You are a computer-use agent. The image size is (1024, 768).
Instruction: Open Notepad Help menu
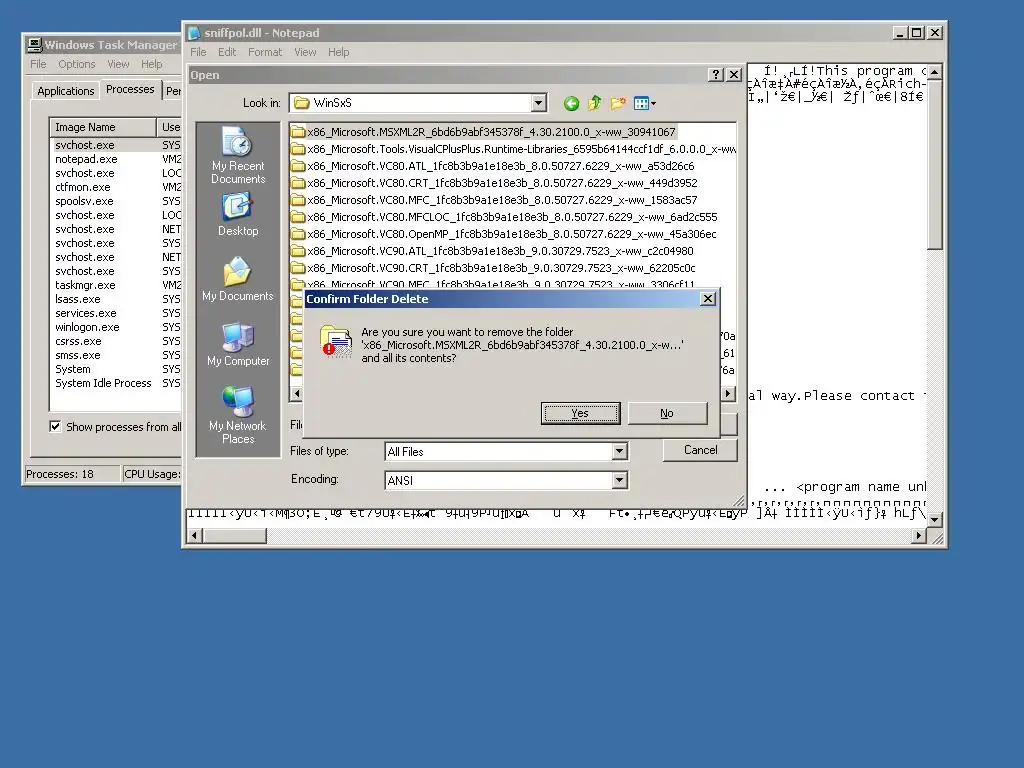(338, 52)
